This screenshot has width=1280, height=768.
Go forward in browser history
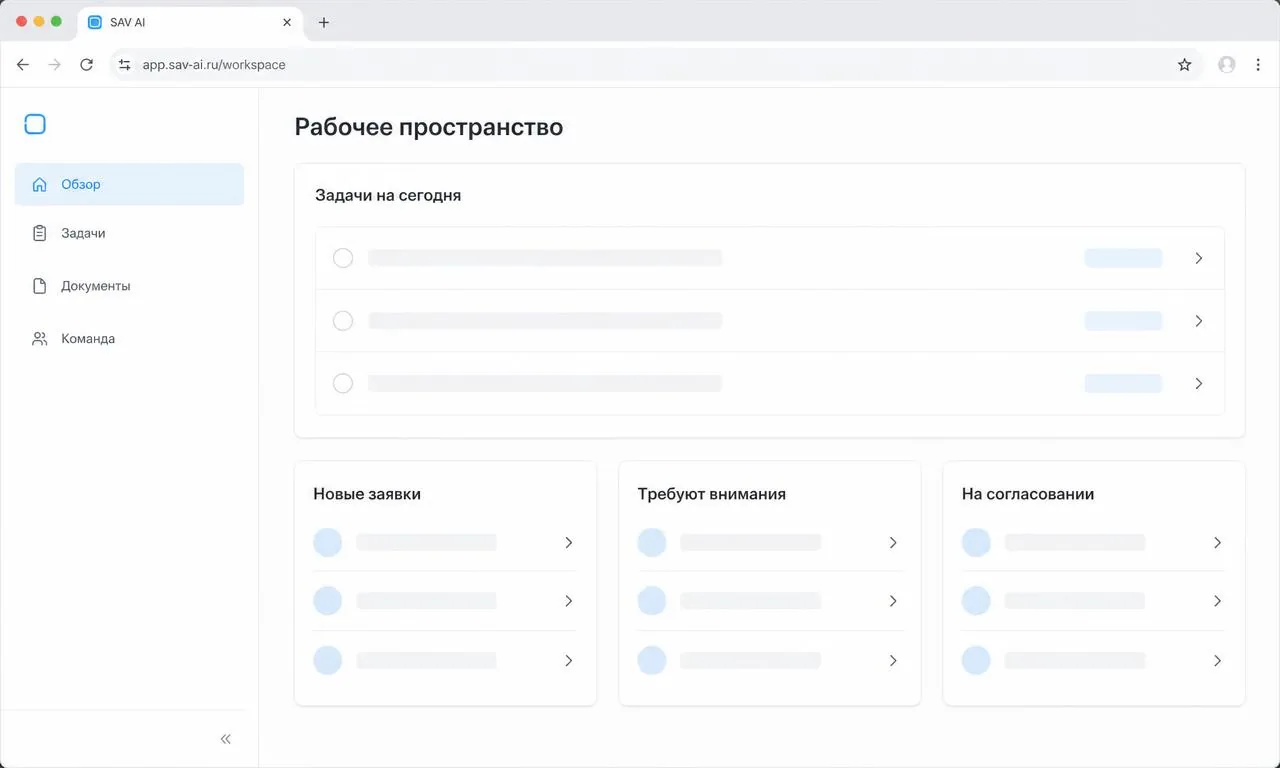pyautogui.click(x=55, y=65)
